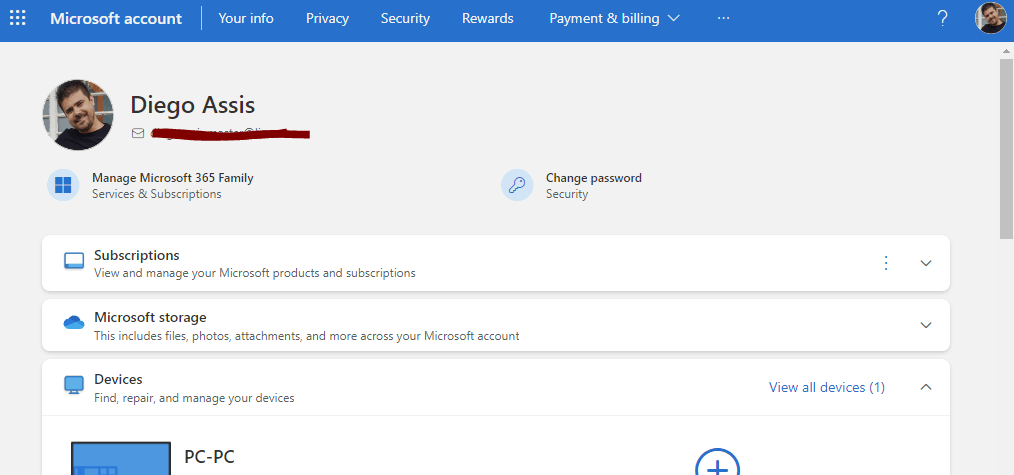
Task: Click the Subscriptions heading text
Action: coord(136,255)
